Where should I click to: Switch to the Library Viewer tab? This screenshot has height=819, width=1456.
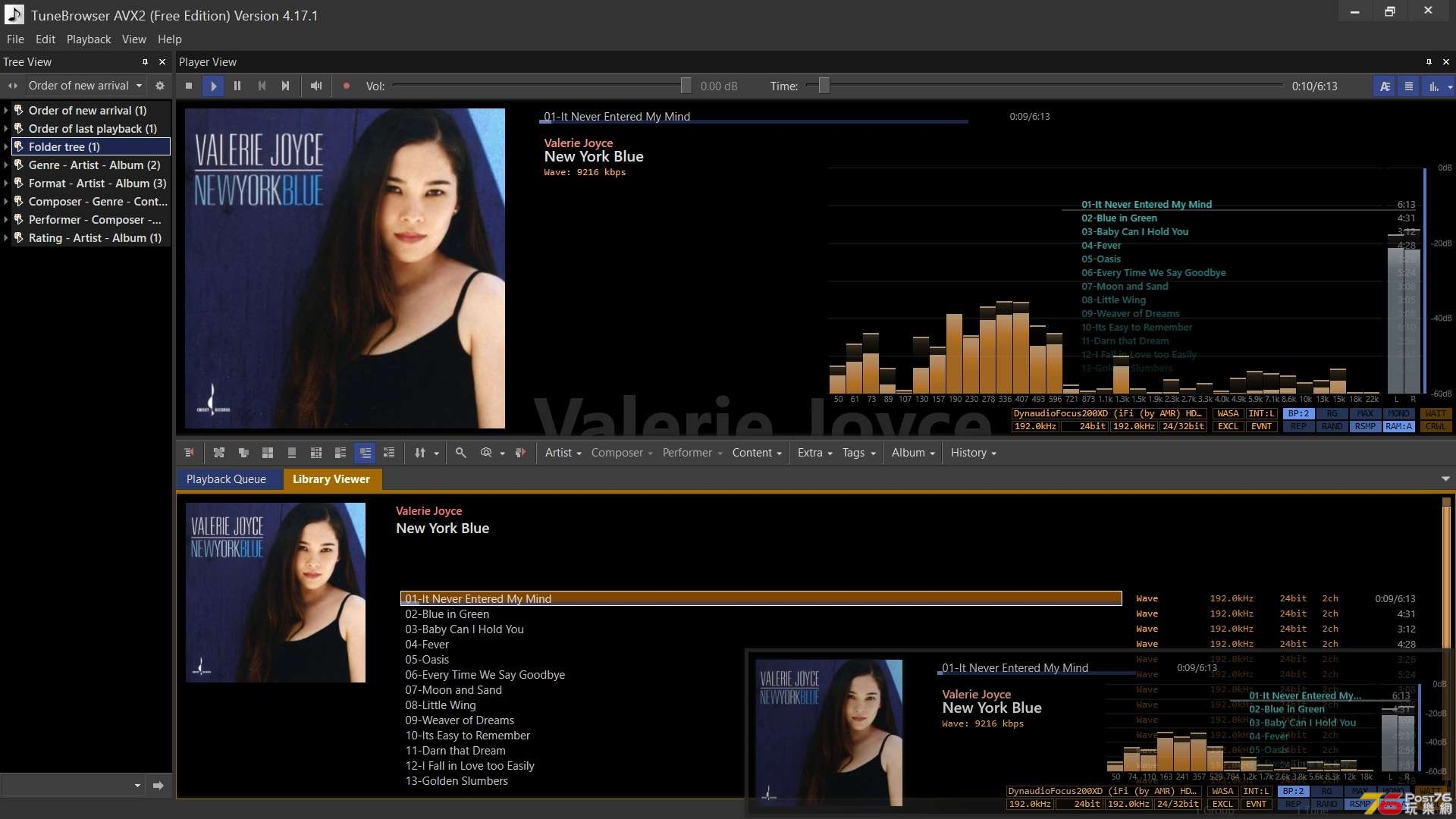(x=331, y=478)
